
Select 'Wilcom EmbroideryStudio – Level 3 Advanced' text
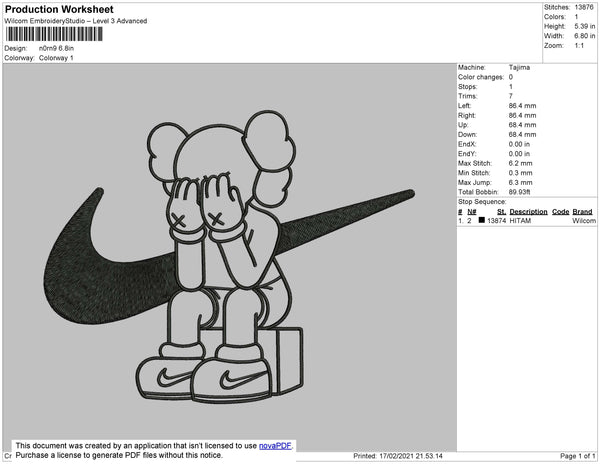coord(76,21)
